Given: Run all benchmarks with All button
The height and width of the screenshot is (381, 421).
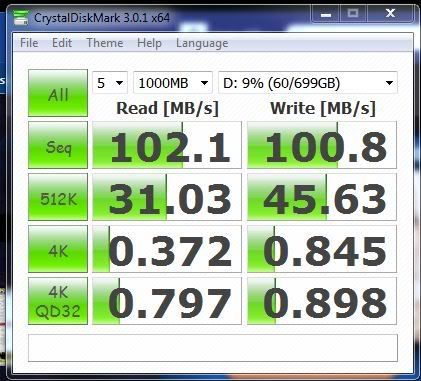Looking at the screenshot, I should (58, 93).
